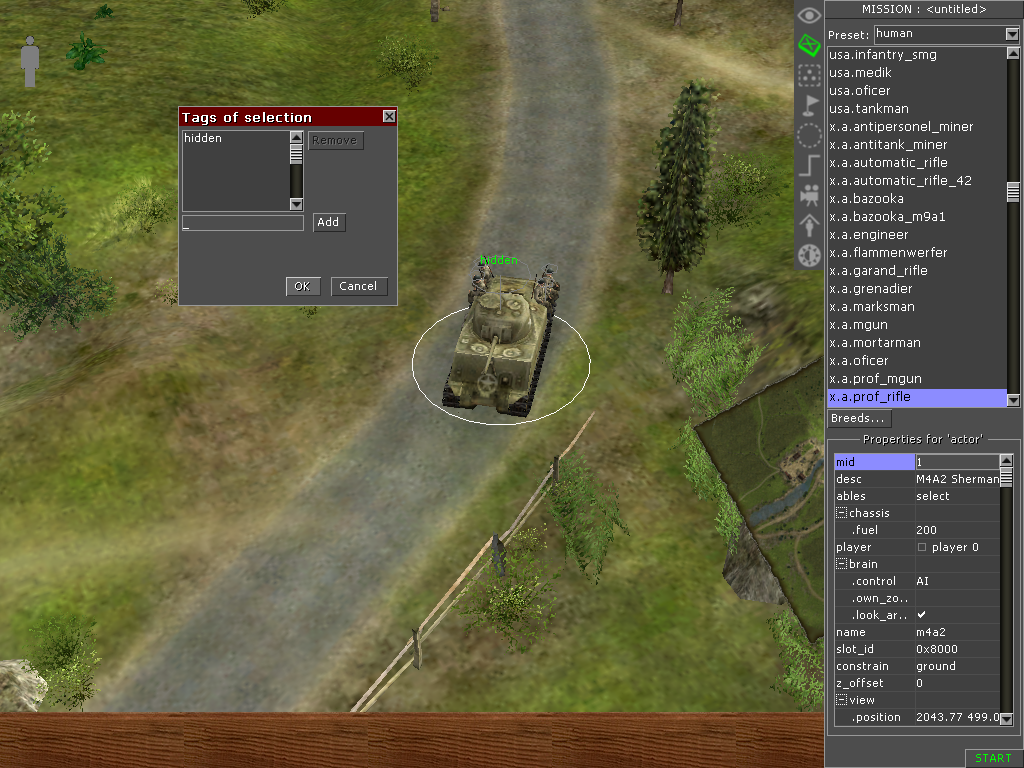Select usa.oficer in unit list

click(917, 91)
